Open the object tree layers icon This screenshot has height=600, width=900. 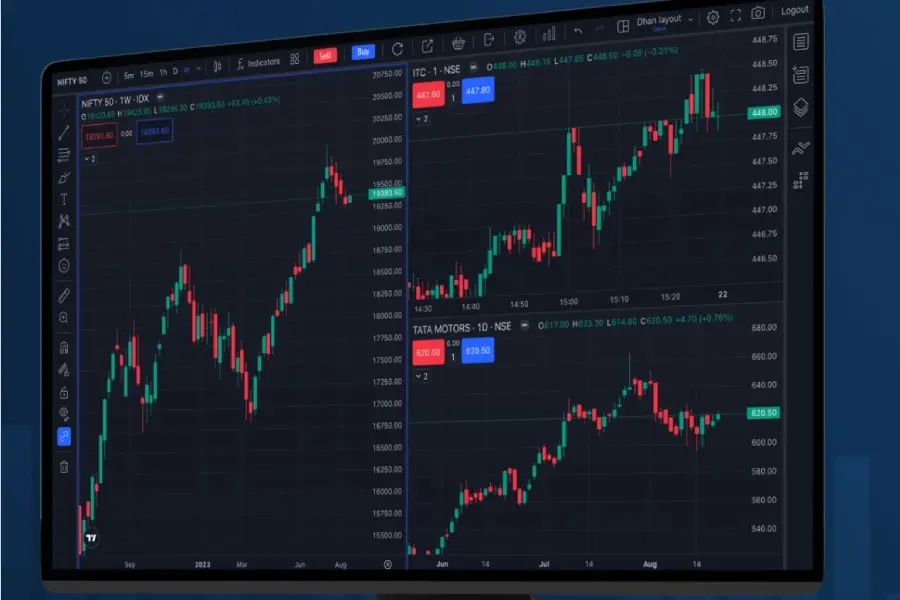point(800,108)
